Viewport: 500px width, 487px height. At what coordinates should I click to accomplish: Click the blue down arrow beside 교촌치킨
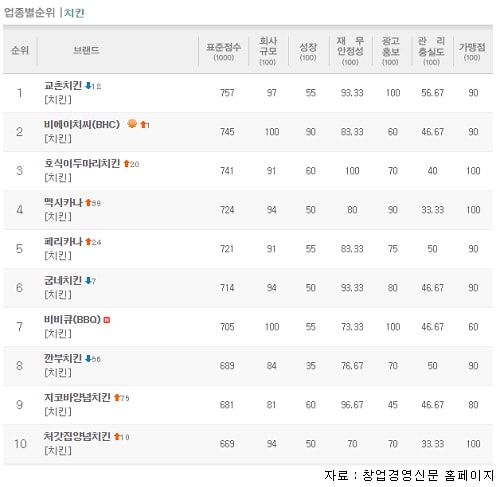click(x=88, y=86)
